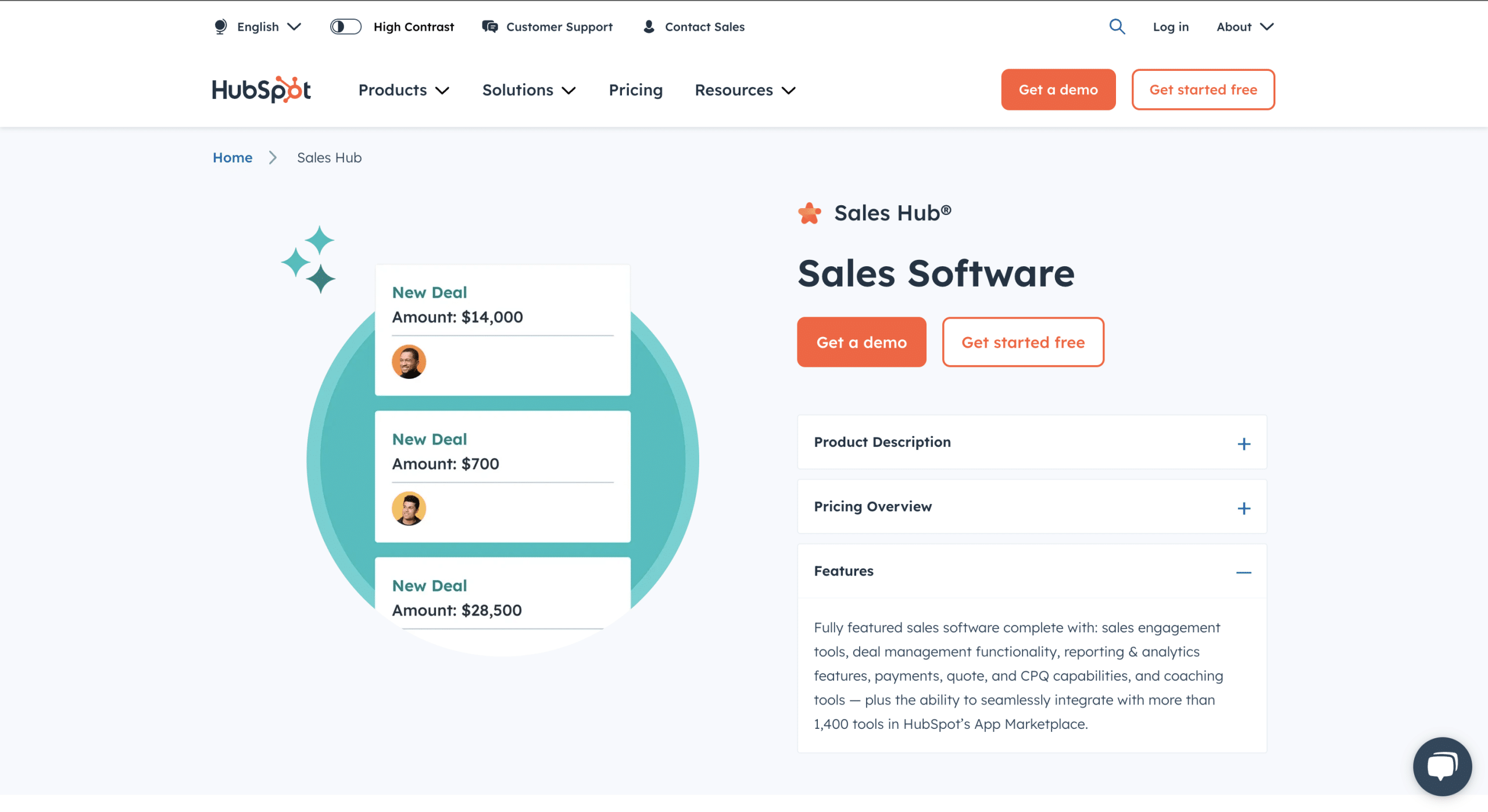Click the Customer Support chat icon
Viewport: 1488px width, 812px height.
click(x=489, y=27)
